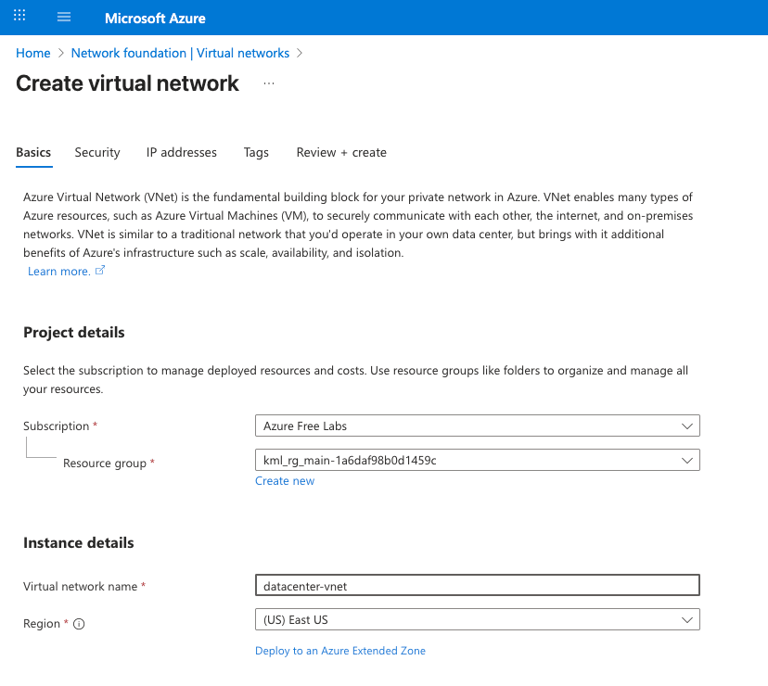
Task: Click the Virtual network name field
Action: (477, 586)
